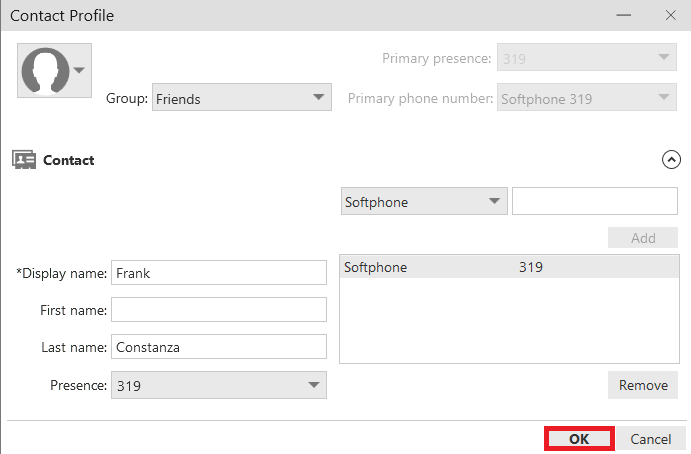The height and width of the screenshot is (454, 691).
Task: Open the Group Friends dropdown
Action: pos(241,97)
